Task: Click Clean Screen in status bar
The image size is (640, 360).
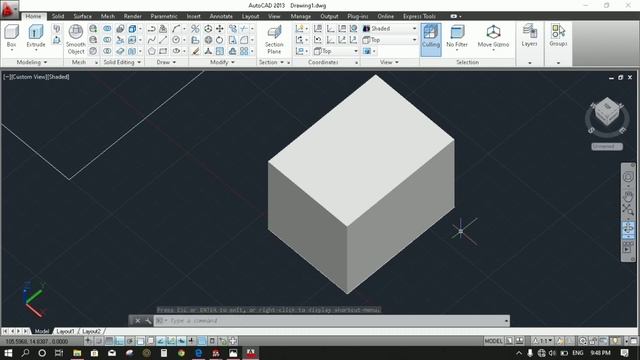Action: pos(634,341)
